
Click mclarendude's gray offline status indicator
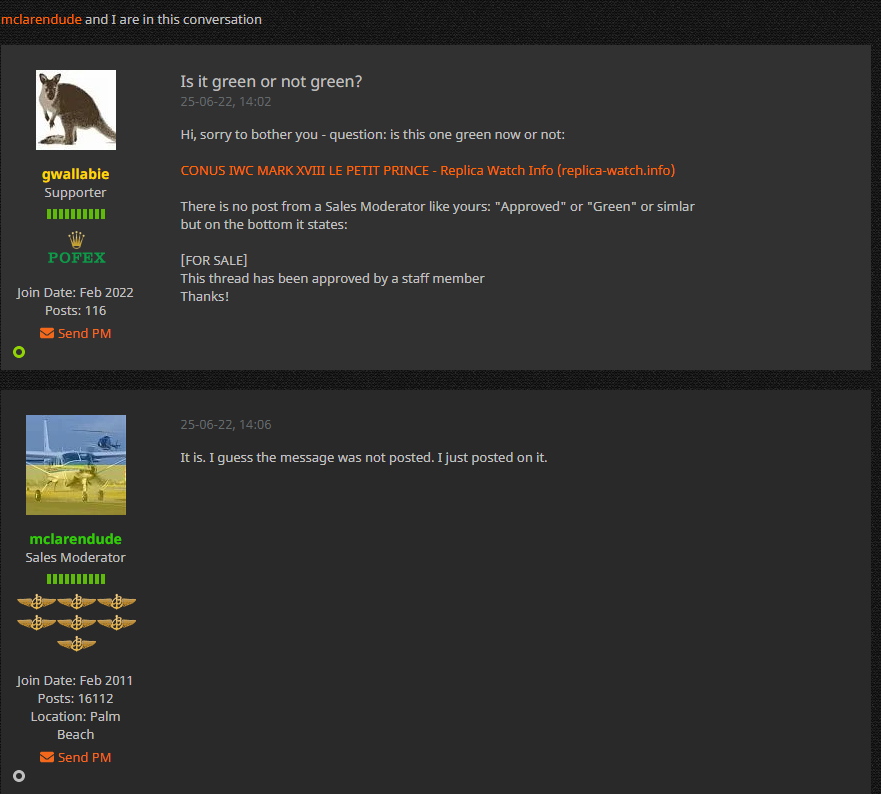19,776
